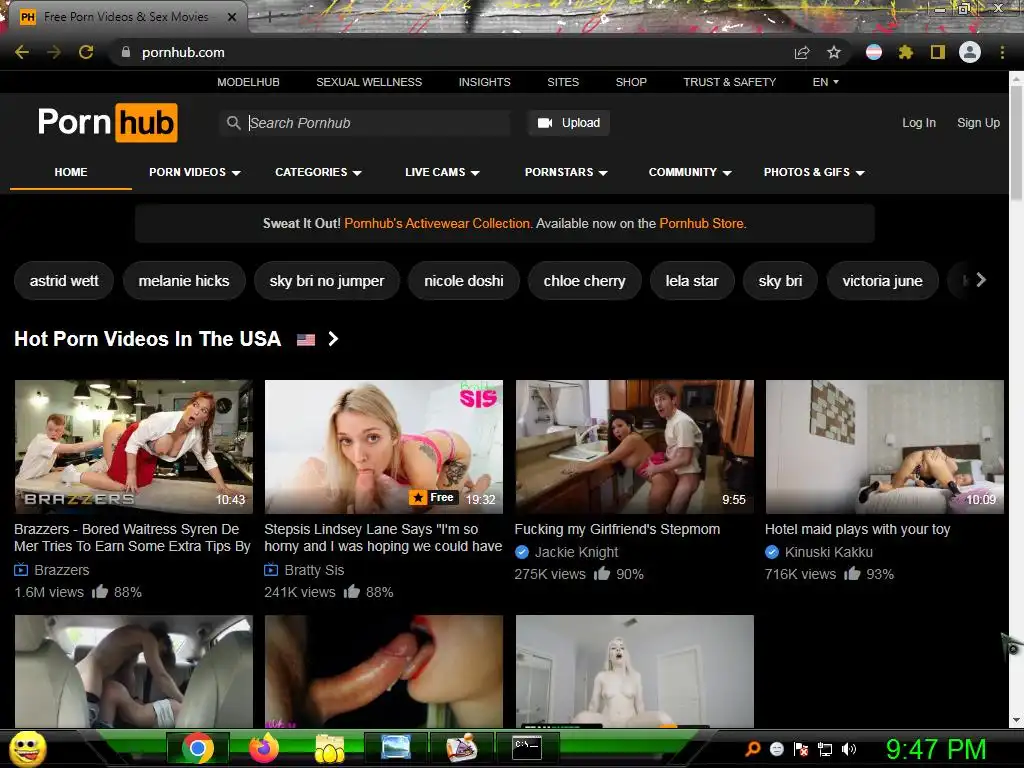Open the Kinuski Kakku channel link

pyautogui.click(x=829, y=552)
